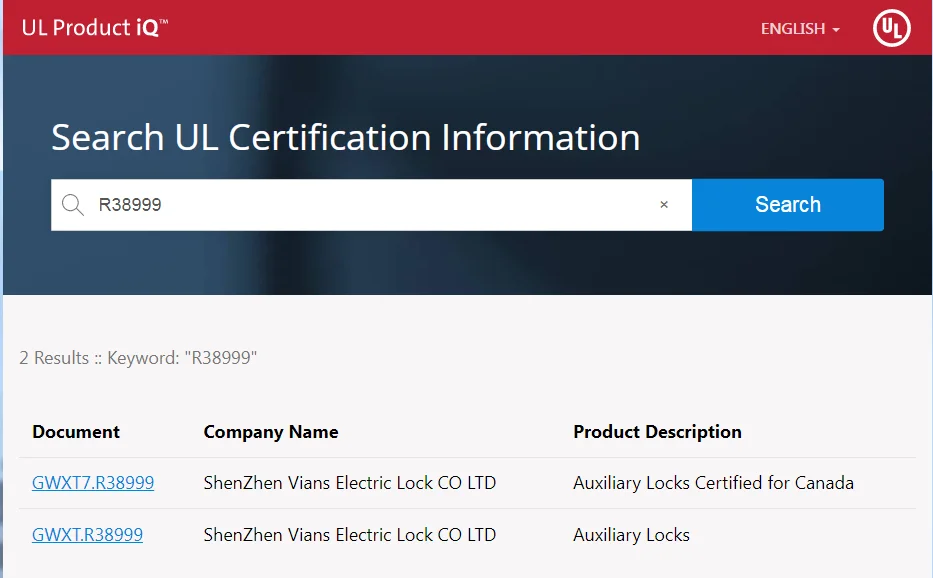This screenshot has height=578, width=933.
Task: Open the GWXT7.R38999 document link
Action: tap(93, 483)
